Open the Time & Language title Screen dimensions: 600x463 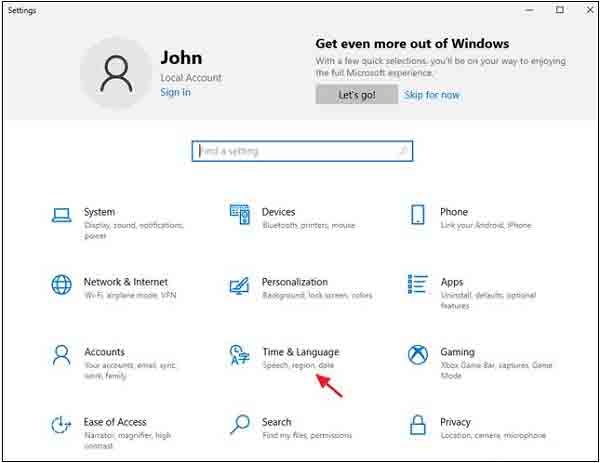[x=301, y=352]
